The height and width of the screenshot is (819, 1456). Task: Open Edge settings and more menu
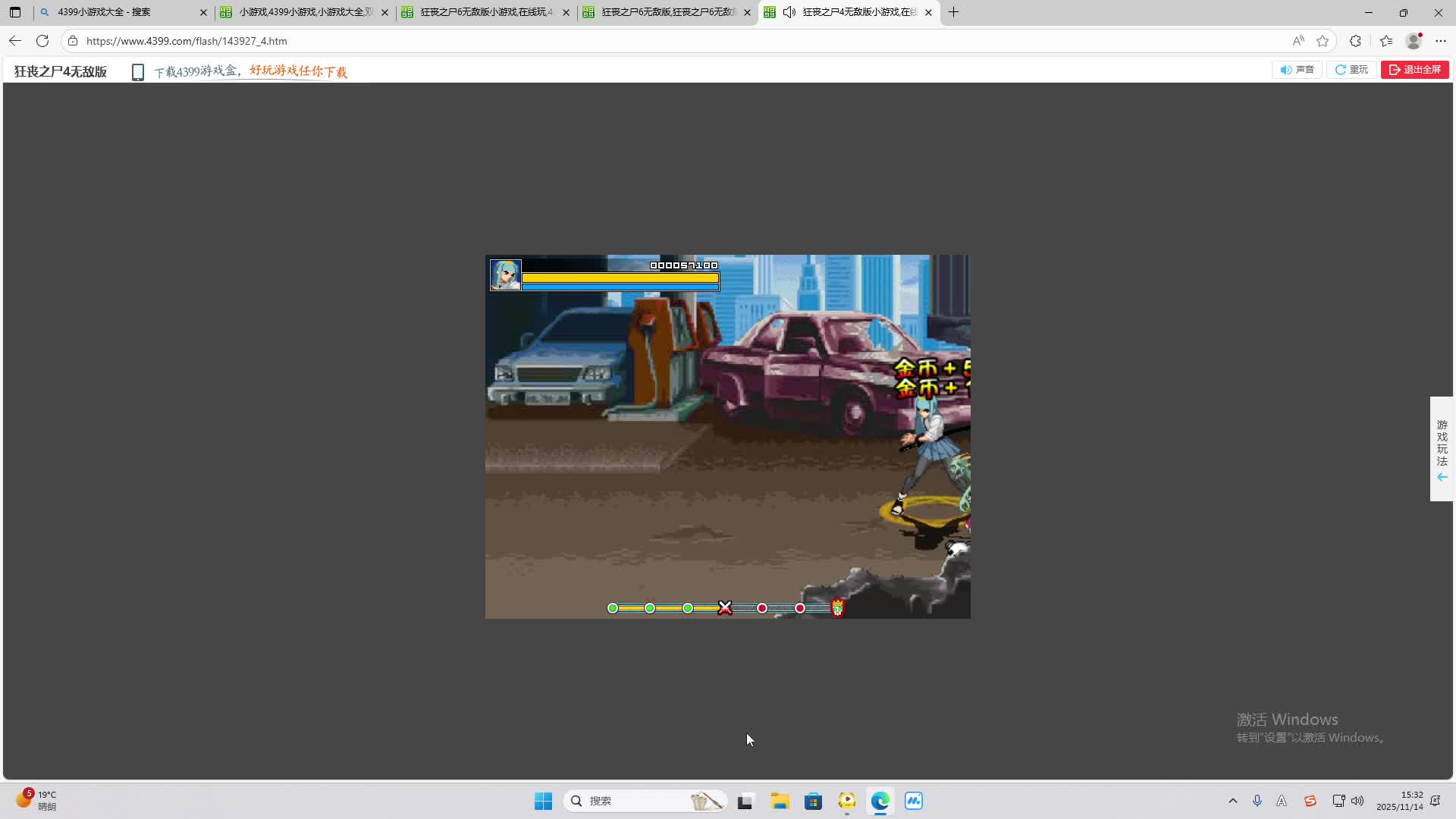click(1441, 41)
